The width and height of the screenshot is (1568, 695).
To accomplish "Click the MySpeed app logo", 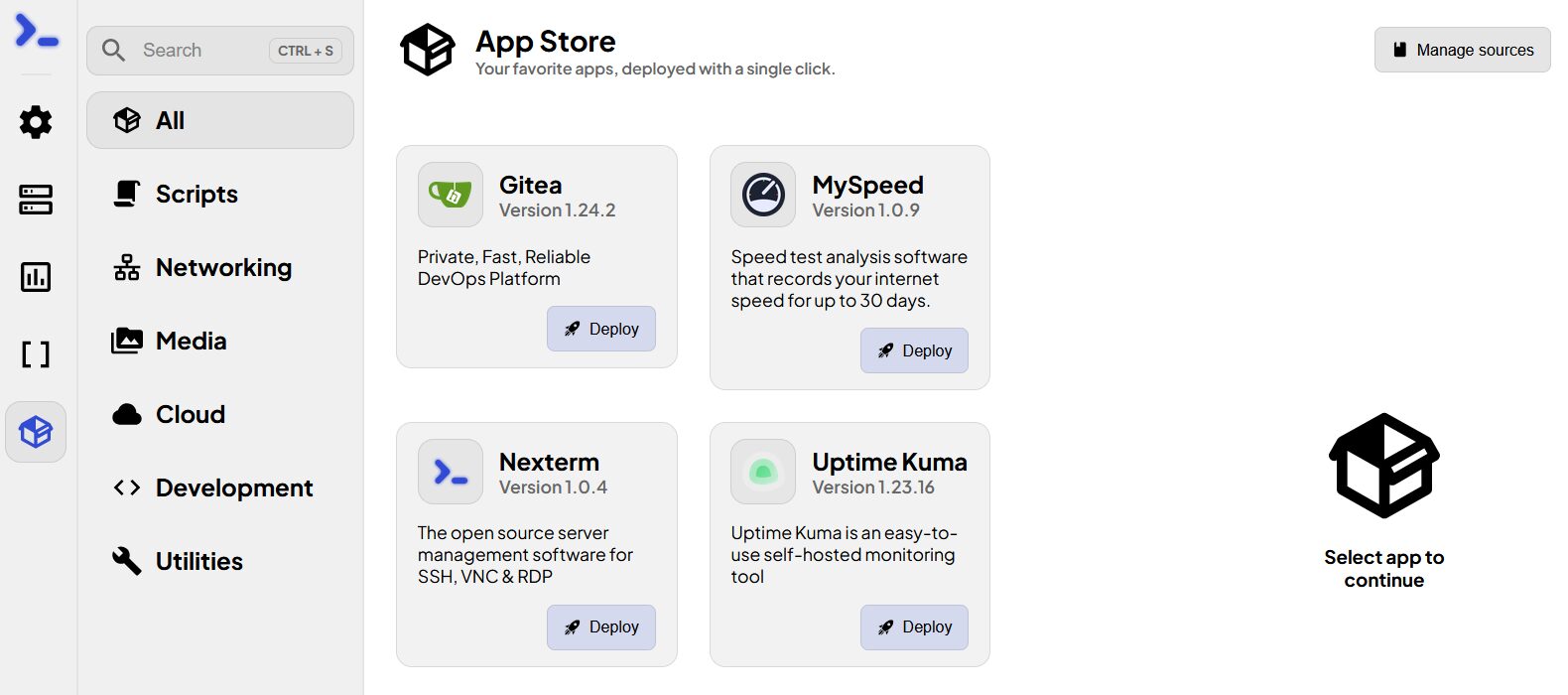I will [x=763, y=195].
